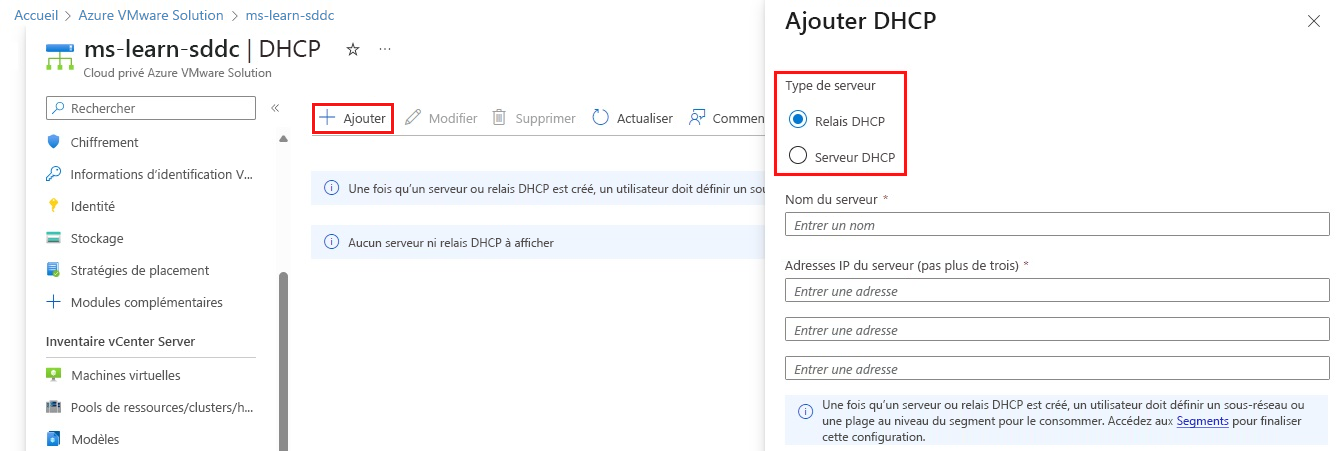This screenshot has width=1336, height=451.
Task: Click the Modules complémentaires plus icon
Action: click(54, 302)
